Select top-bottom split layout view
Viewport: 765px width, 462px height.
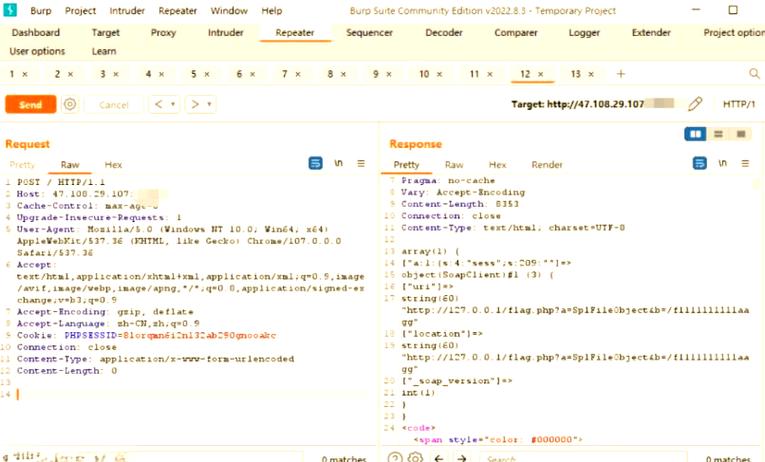(718, 134)
